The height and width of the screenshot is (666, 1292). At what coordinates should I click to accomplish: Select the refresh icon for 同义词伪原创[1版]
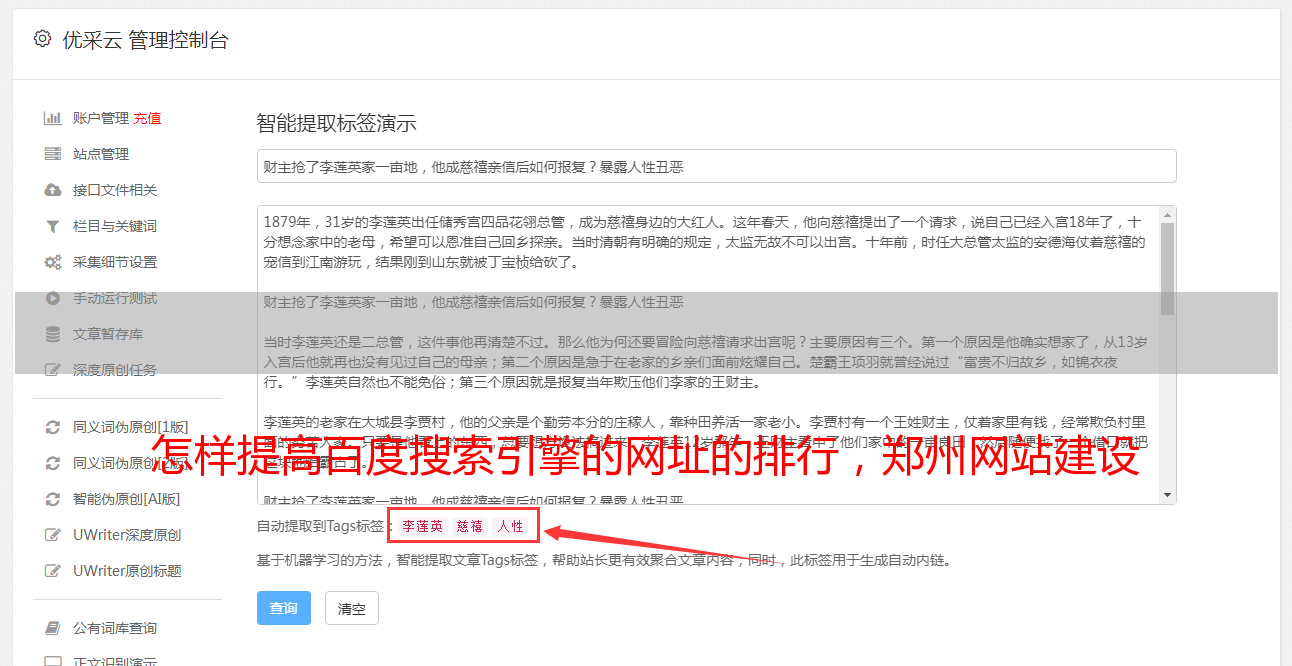coord(53,427)
